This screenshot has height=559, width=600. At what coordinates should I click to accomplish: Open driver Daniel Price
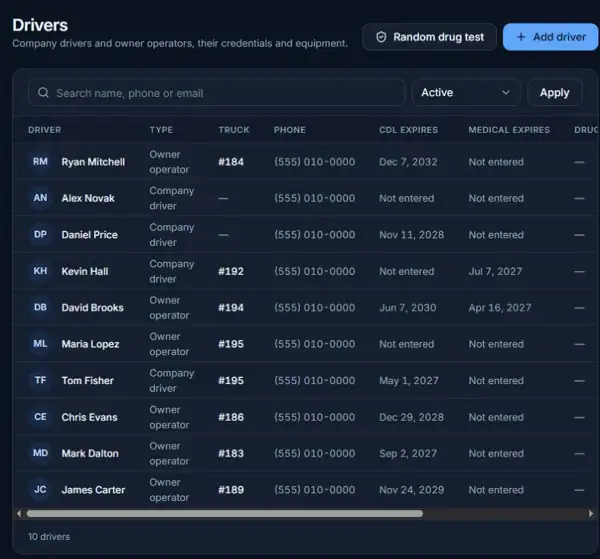coord(90,235)
